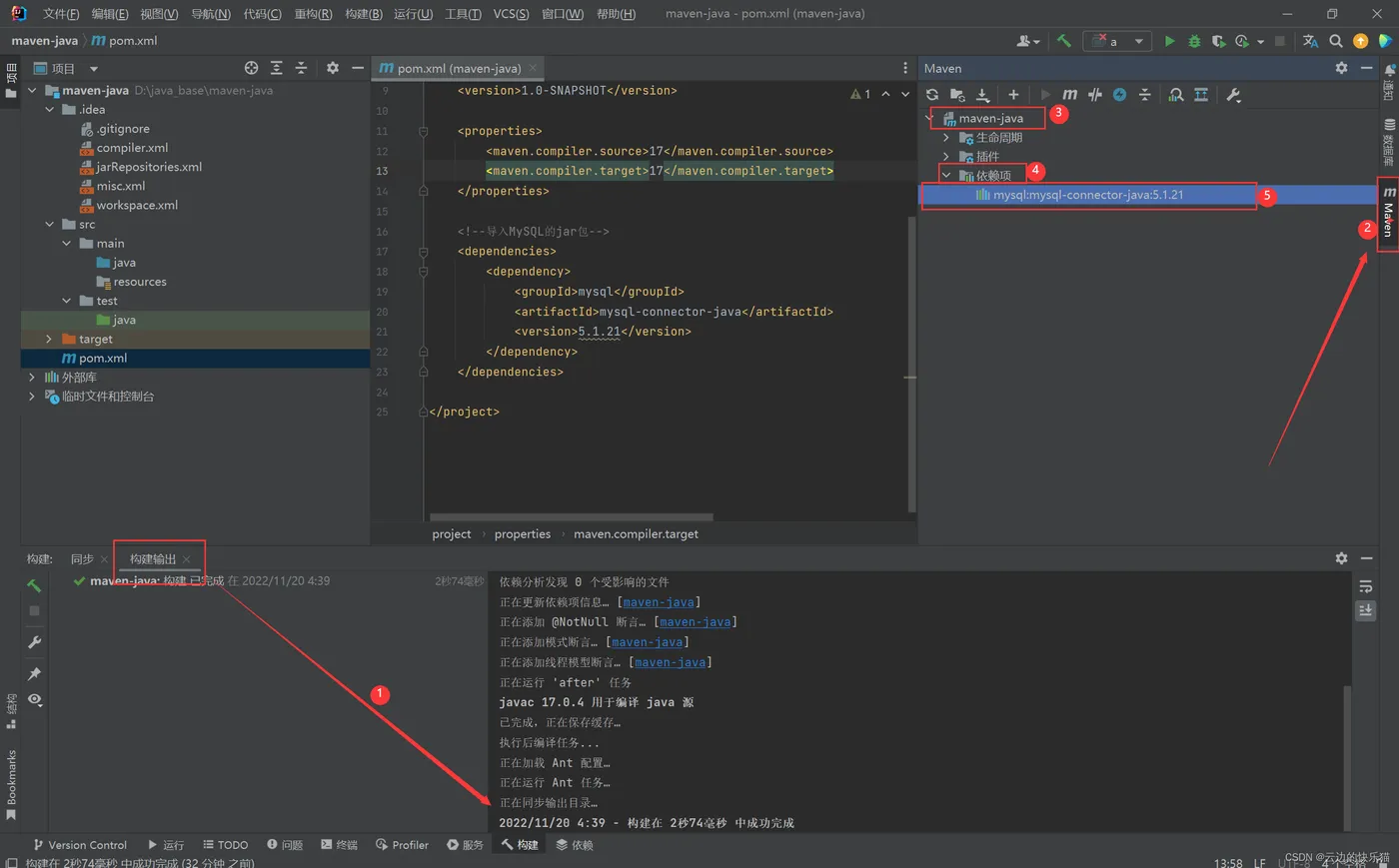Select mysql:mysql-connector-java:5.1.21 dependency

(1087, 195)
